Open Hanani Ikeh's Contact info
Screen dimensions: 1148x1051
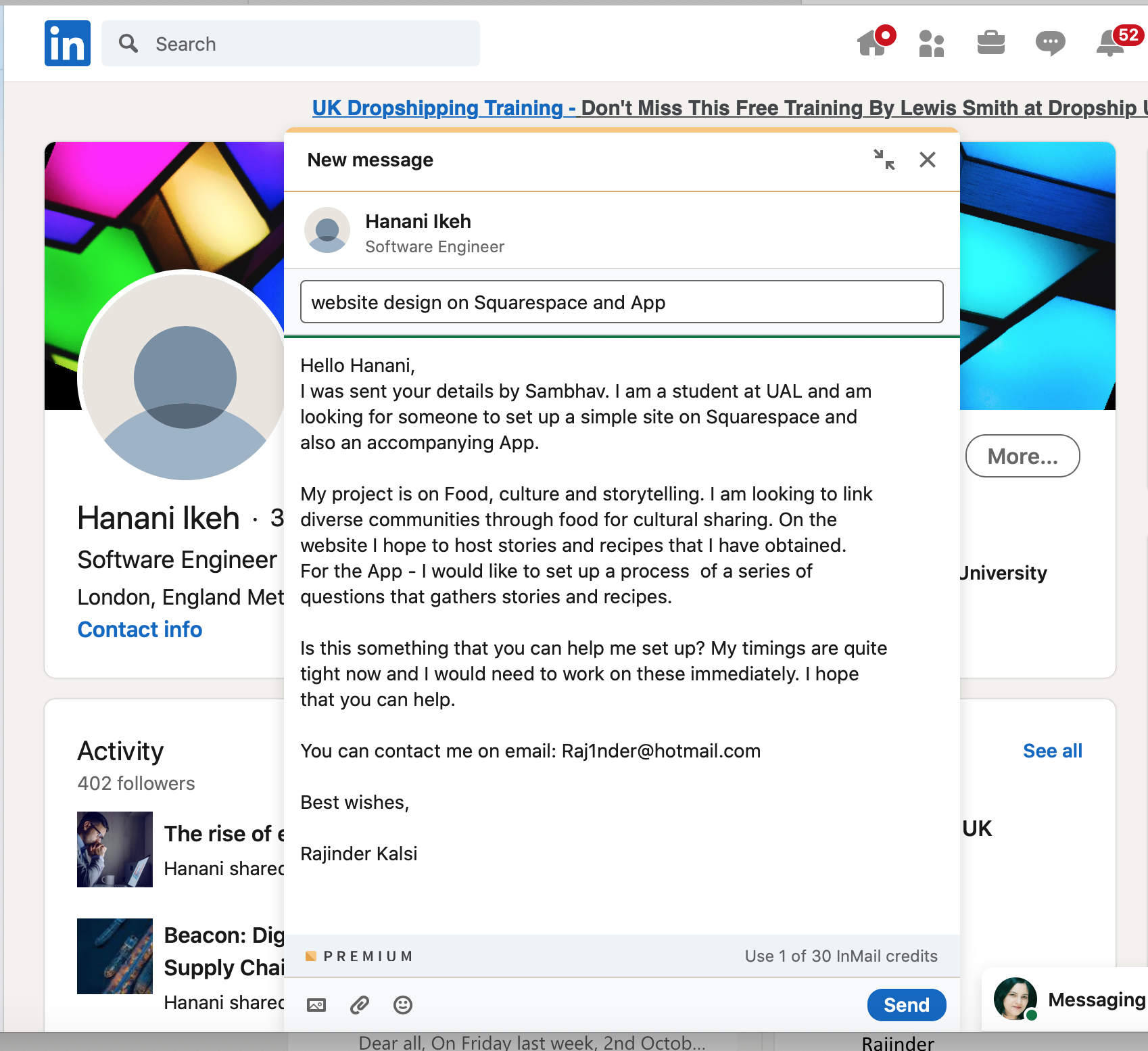[x=140, y=630]
